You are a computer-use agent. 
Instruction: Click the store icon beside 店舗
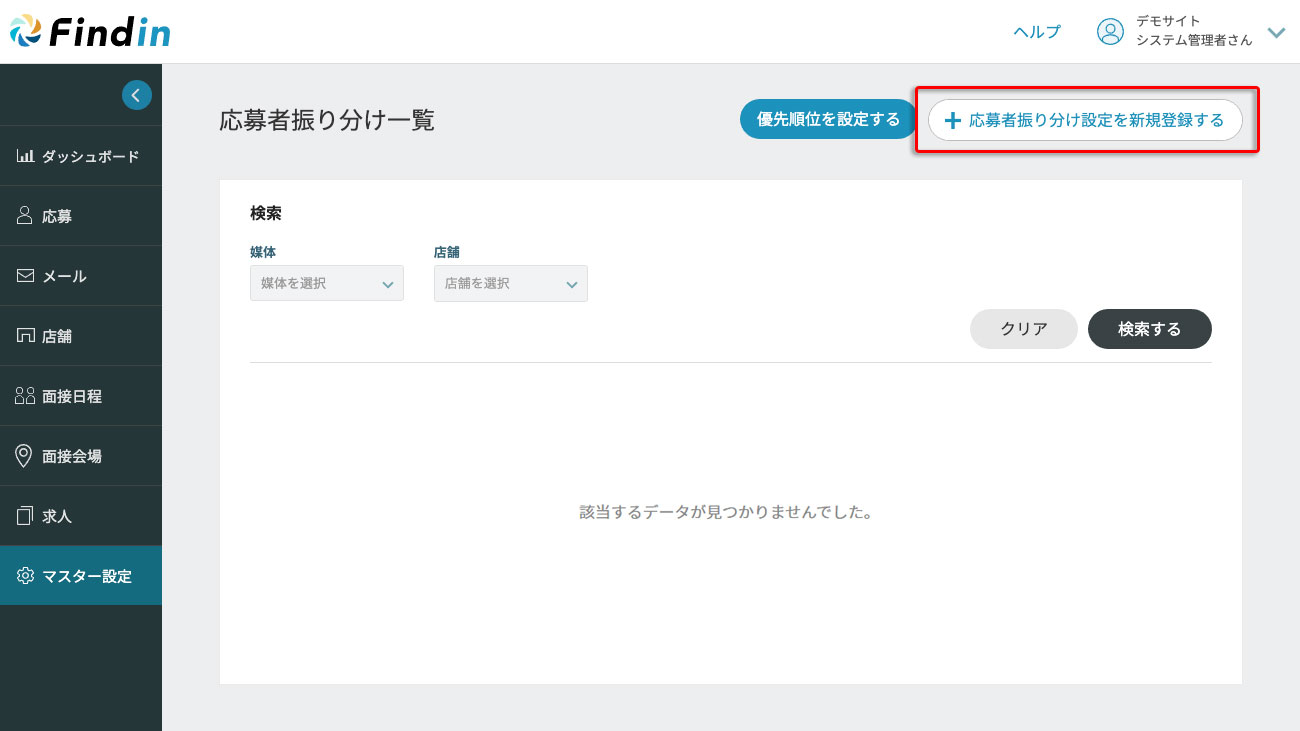(x=26, y=336)
